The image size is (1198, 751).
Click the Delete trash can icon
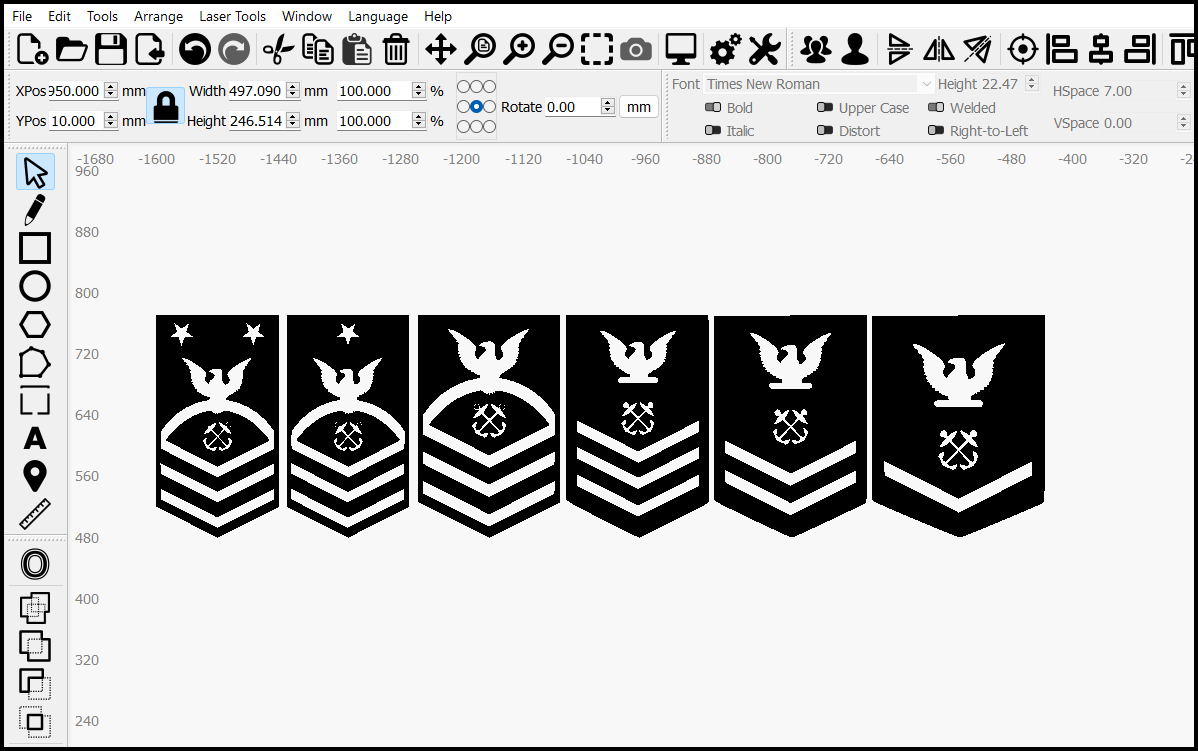396,50
